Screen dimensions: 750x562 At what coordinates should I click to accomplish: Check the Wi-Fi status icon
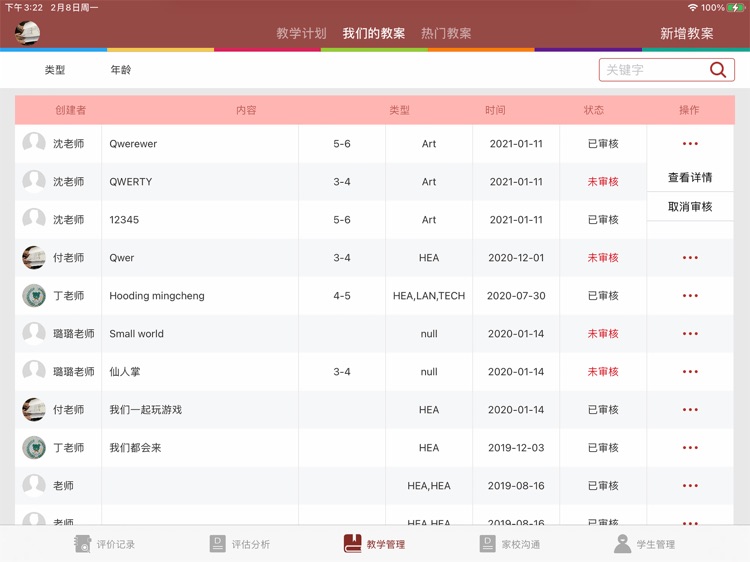(x=693, y=8)
